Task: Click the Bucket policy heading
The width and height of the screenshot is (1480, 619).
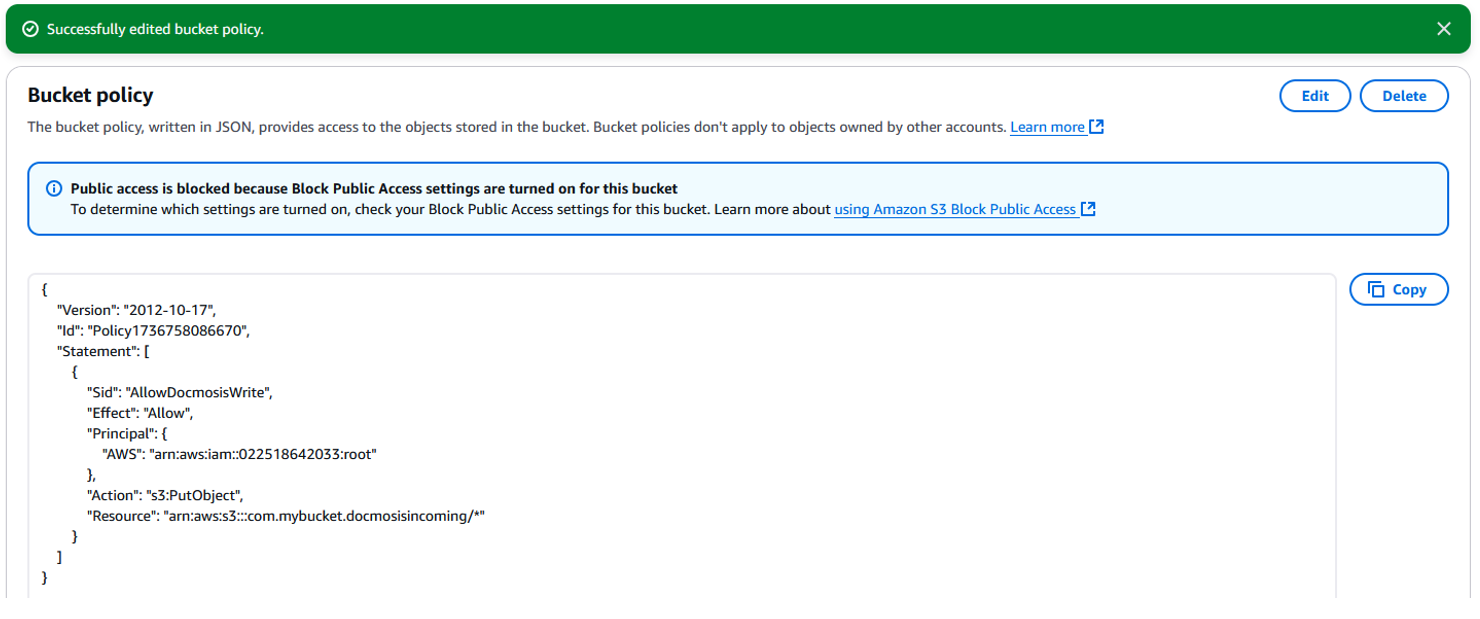Action: pyautogui.click(x=90, y=96)
